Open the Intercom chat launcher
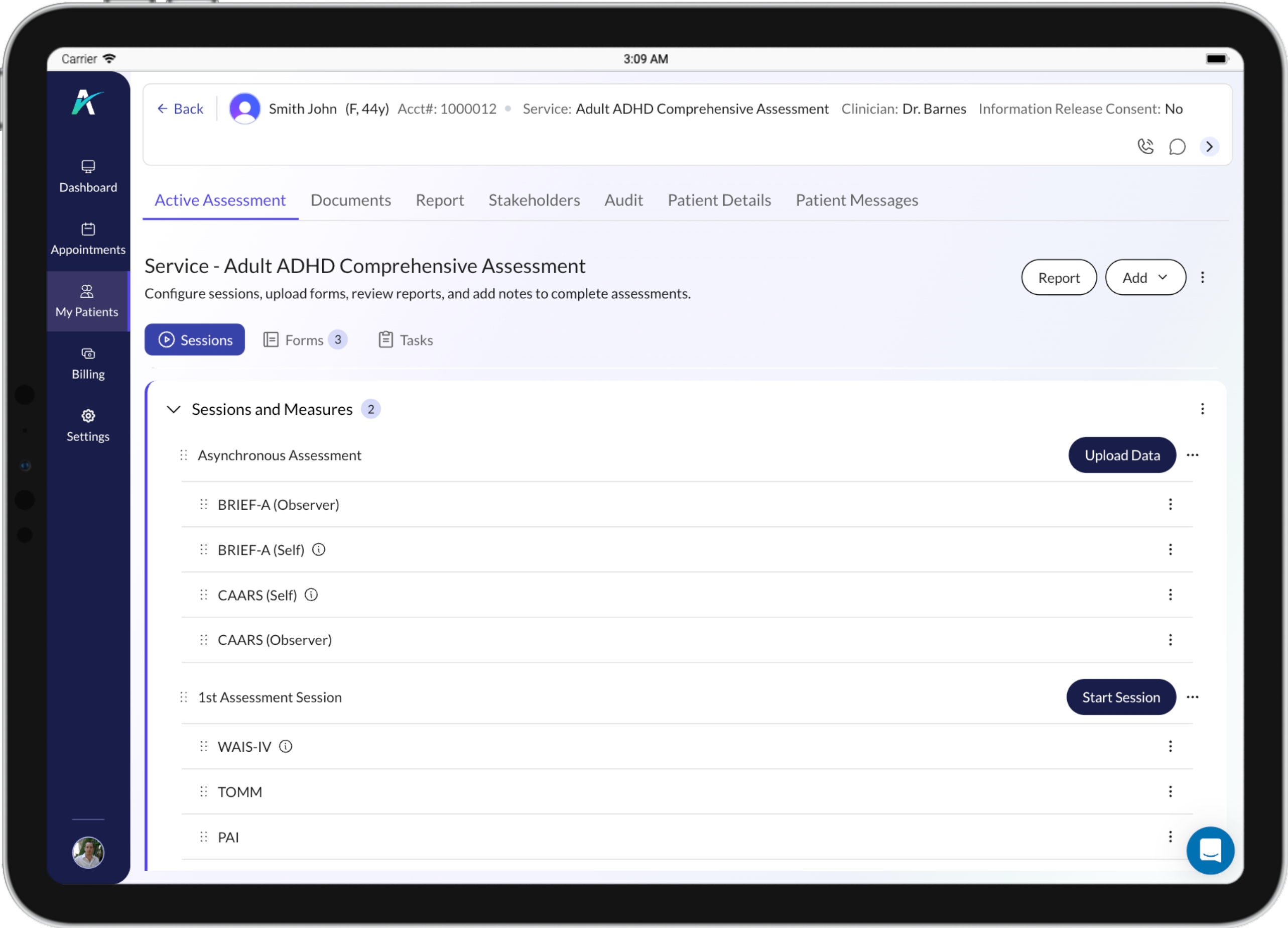The width and height of the screenshot is (1288, 928). [1210, 851]
